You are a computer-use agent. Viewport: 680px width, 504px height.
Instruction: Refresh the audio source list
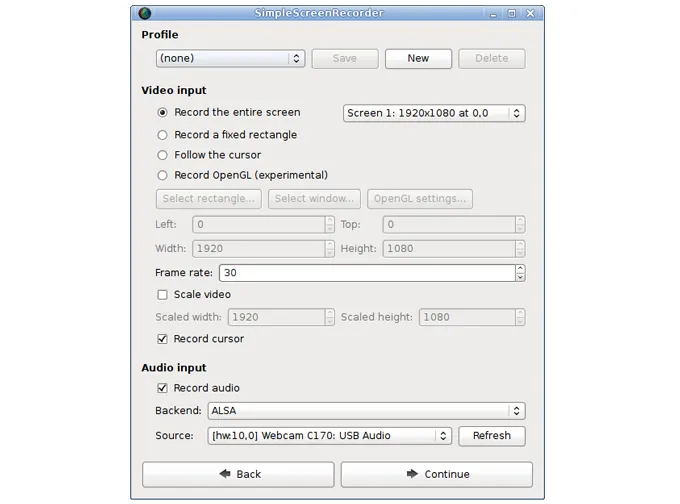point(491,436)
